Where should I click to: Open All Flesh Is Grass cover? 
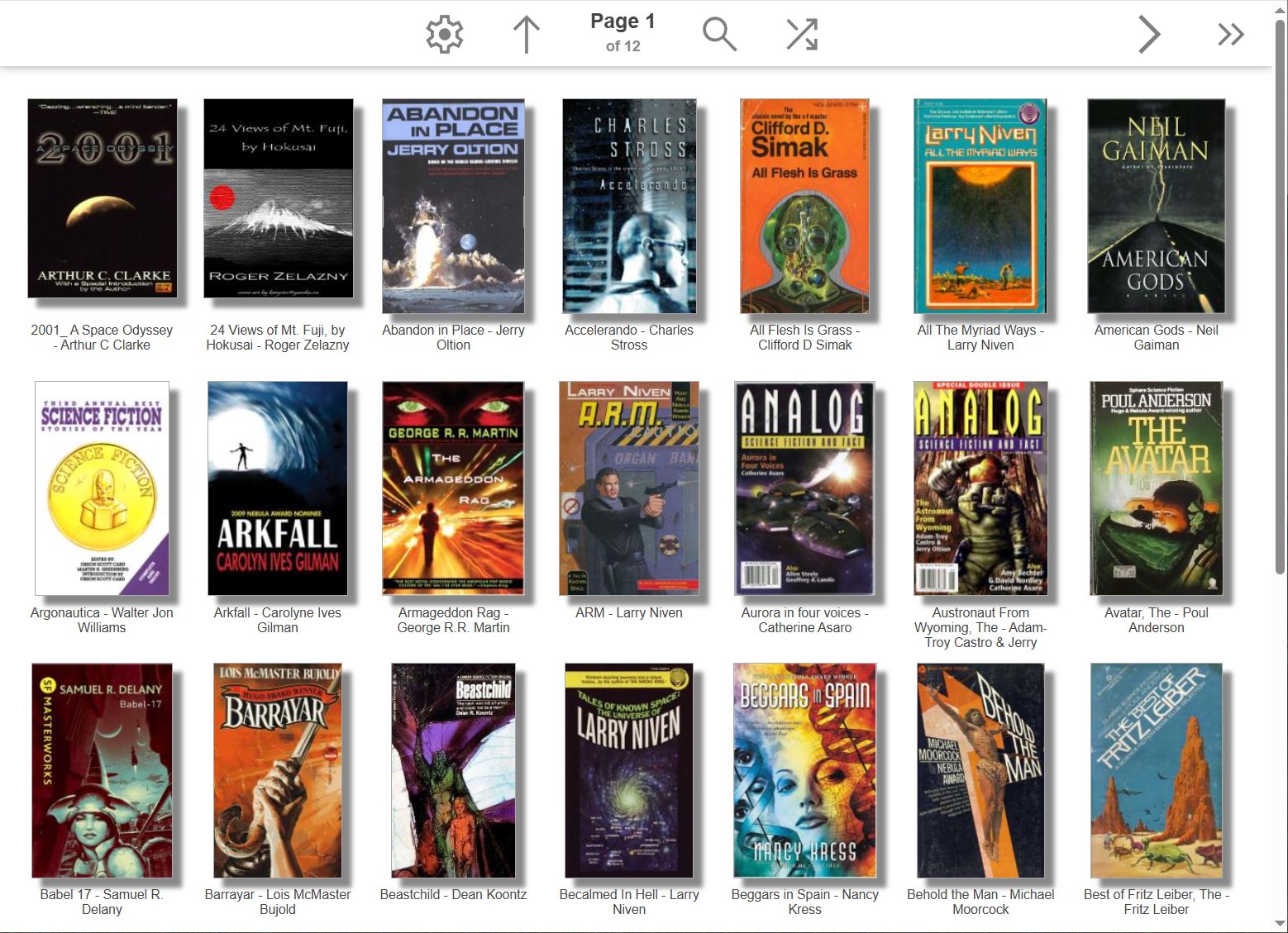[x=804, y=207]
